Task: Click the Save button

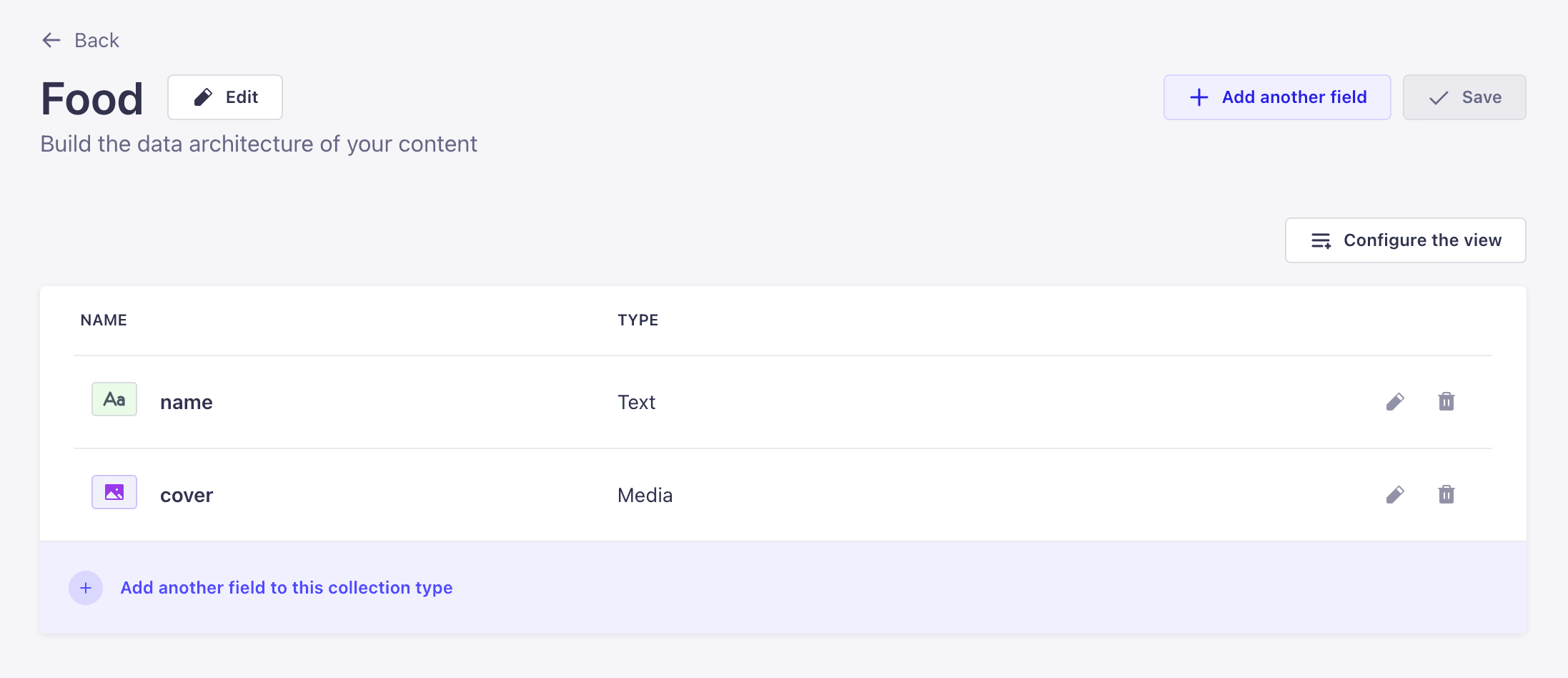Action: [1464, 97]
